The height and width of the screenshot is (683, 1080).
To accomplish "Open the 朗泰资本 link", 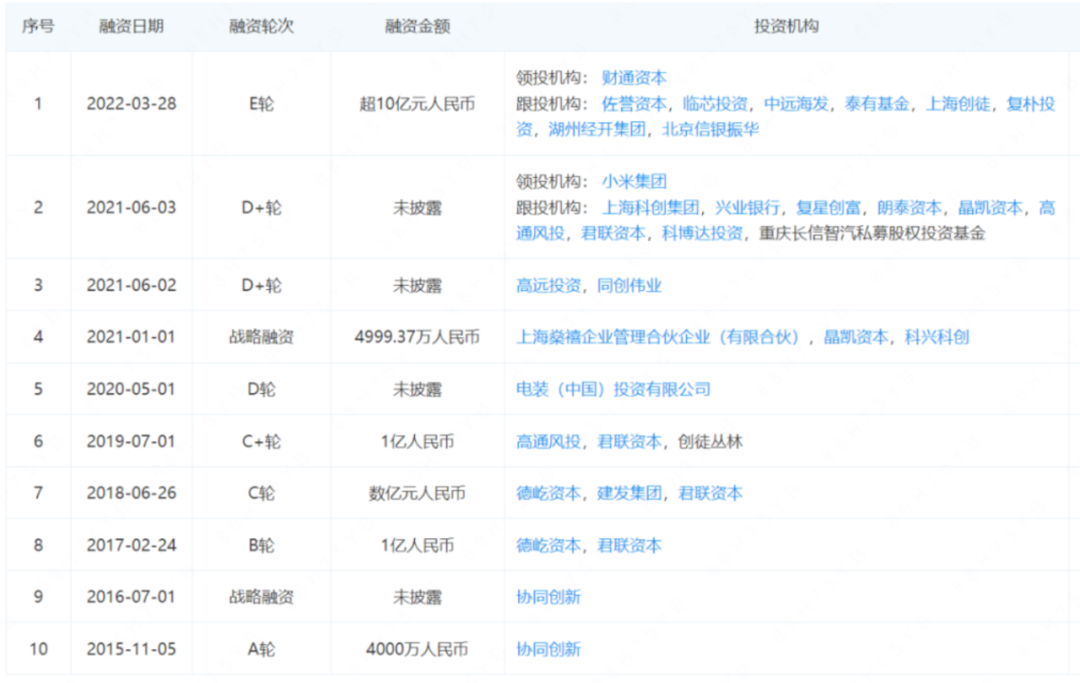I will pos(909,208).
